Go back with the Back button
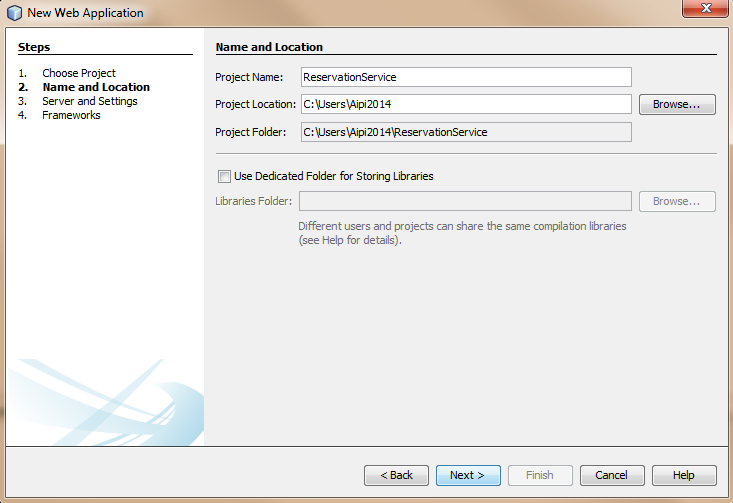The width and height of the screenshot is (733, 503). click(396, 475)
